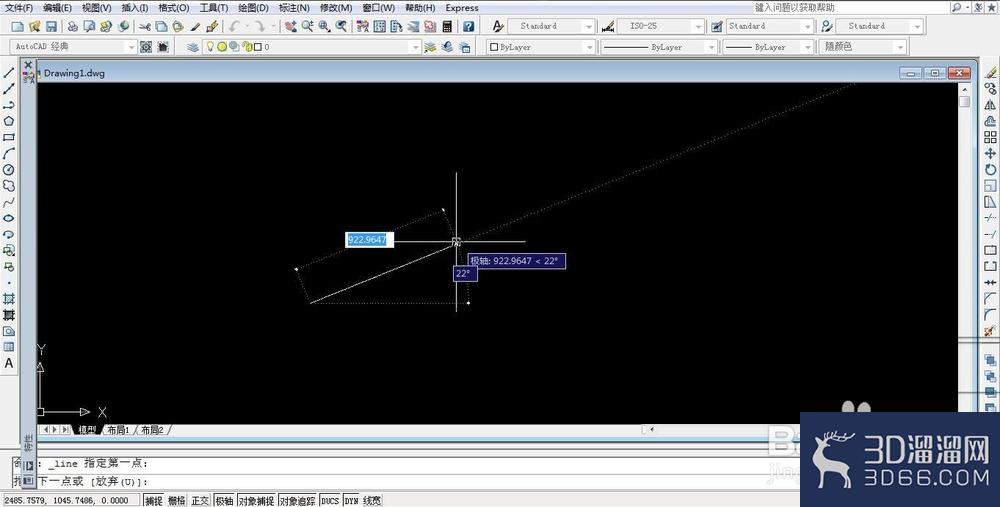The width and height of the screenshot is (1000, 507).
Task: Toggle 极轴 polar tracking in status bar
Action: click(x=224, y=501)
